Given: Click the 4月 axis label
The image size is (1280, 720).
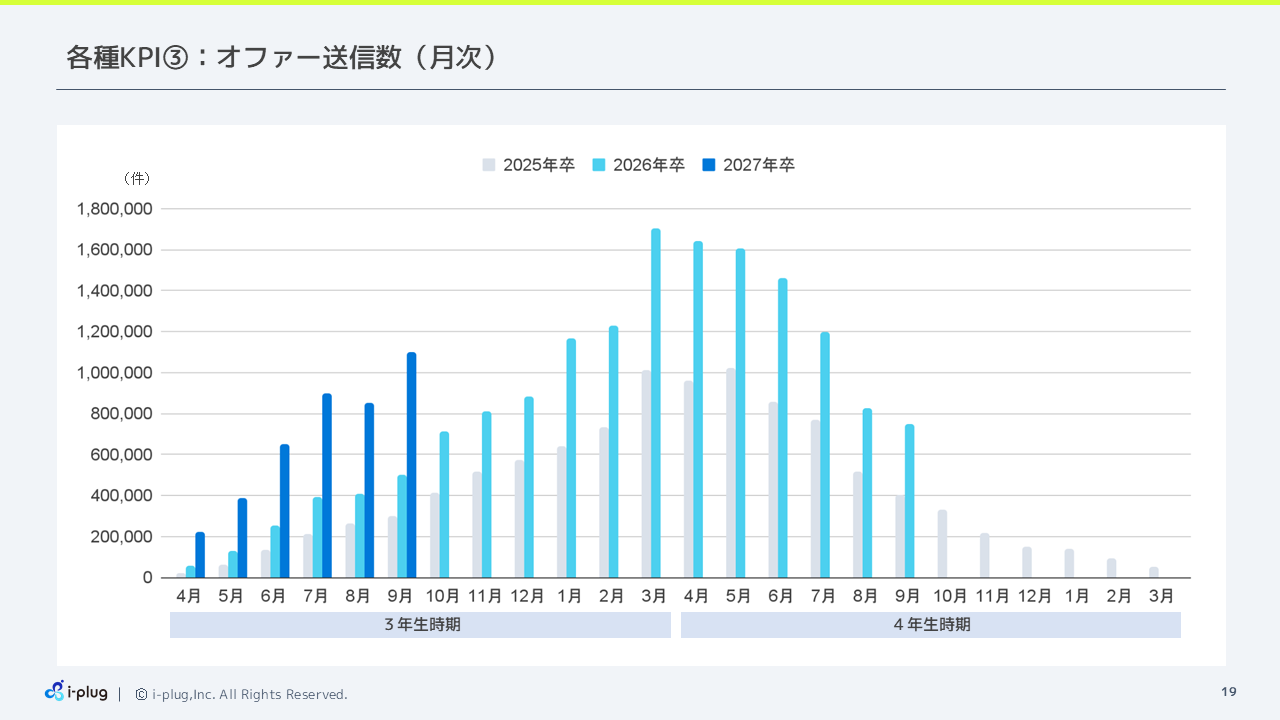Looking at the screenshot, I should click(188, 595).
